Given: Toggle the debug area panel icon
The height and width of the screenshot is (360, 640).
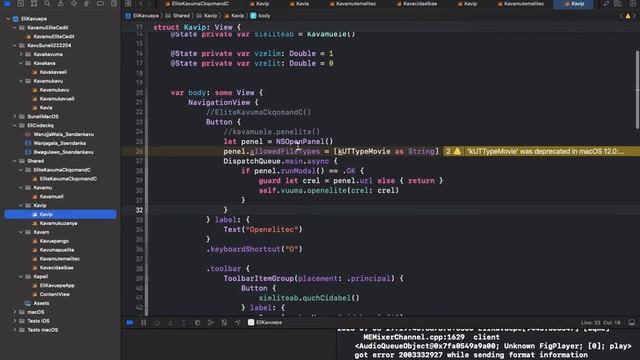Looking at the screenshot, I should 631,322.
